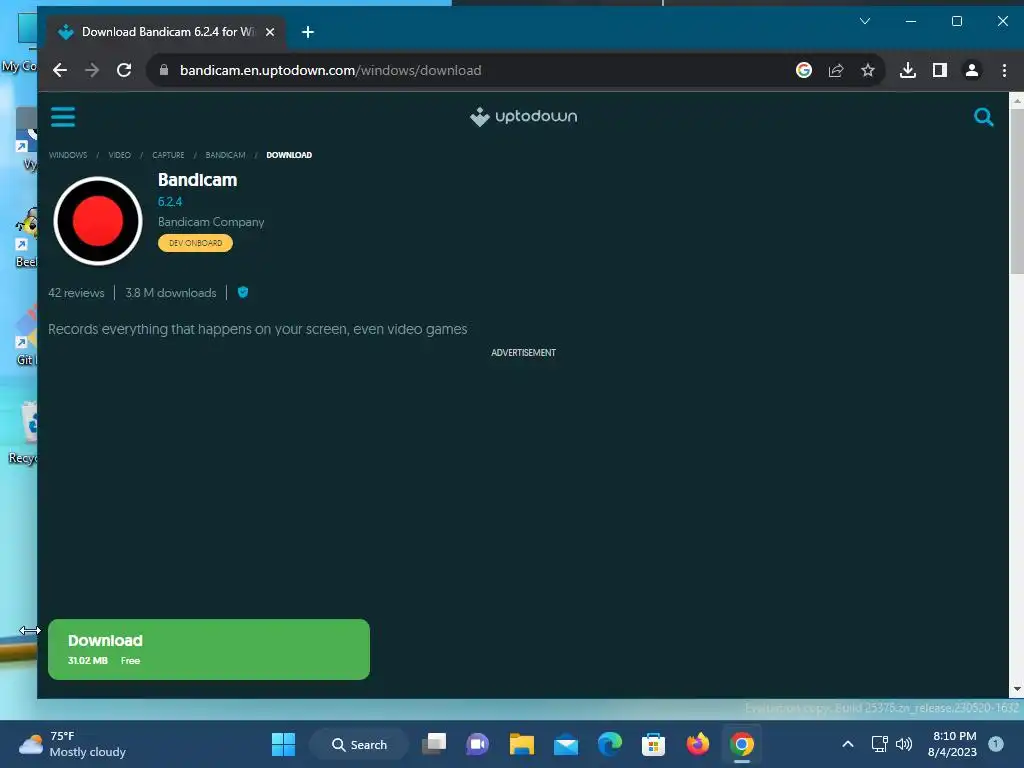The image size is (1024, 768).
Task: Go to Video breadcrumb
Action: coord(120,155)
